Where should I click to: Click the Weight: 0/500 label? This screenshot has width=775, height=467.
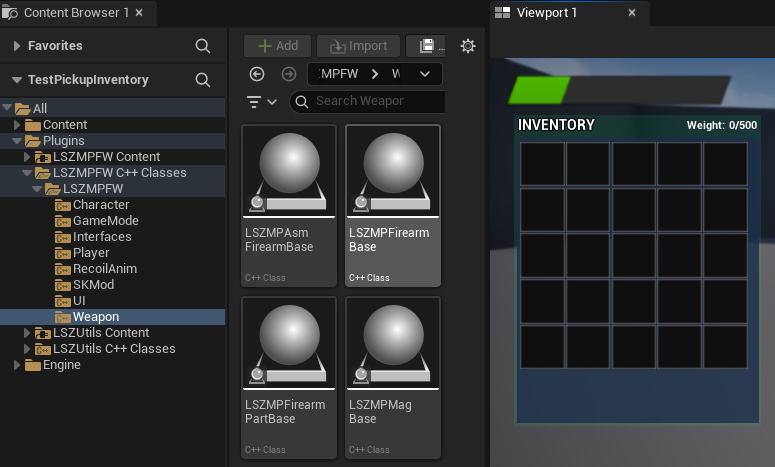[722, 125]
